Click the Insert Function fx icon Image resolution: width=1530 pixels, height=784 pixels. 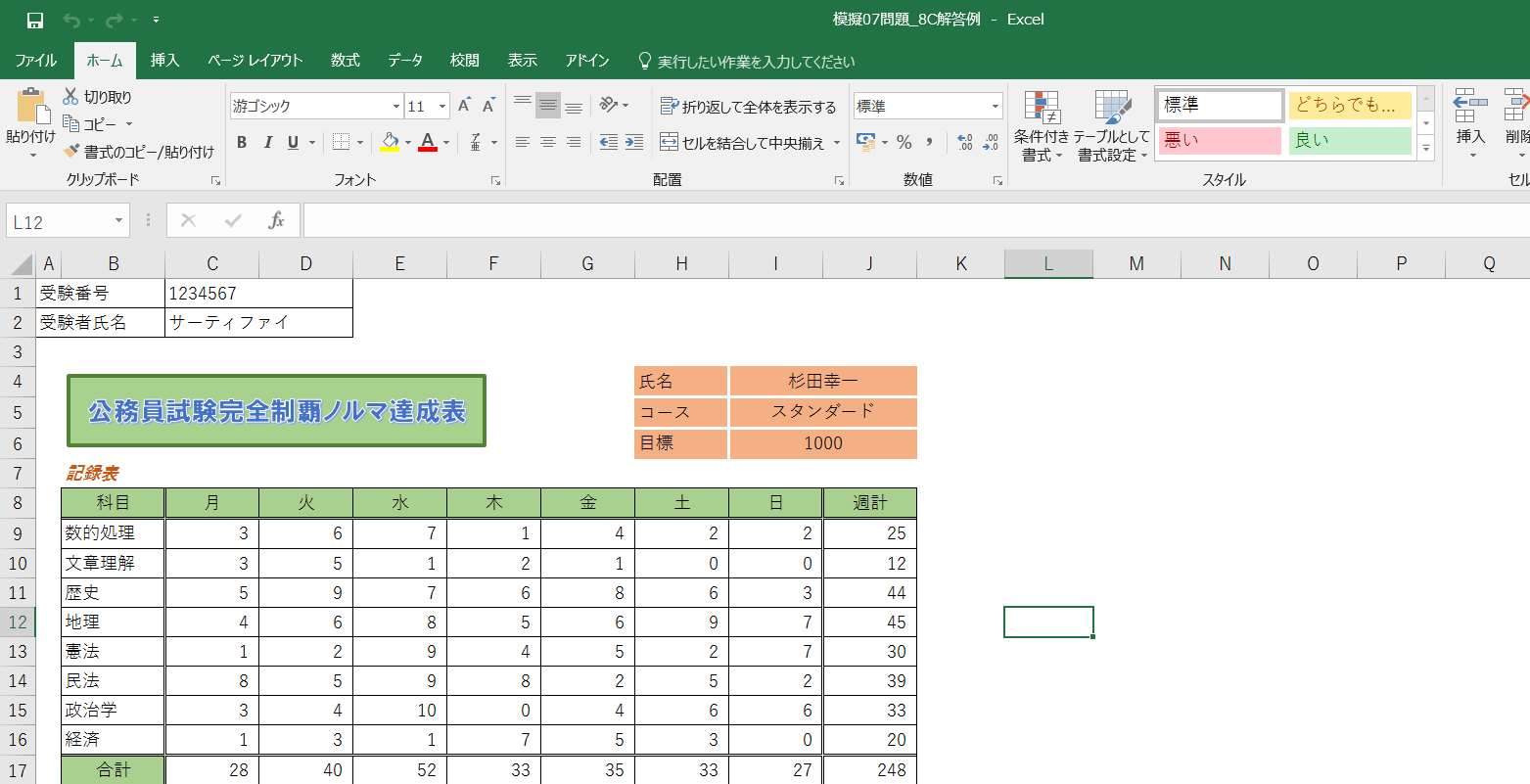(x=276, y=221)
